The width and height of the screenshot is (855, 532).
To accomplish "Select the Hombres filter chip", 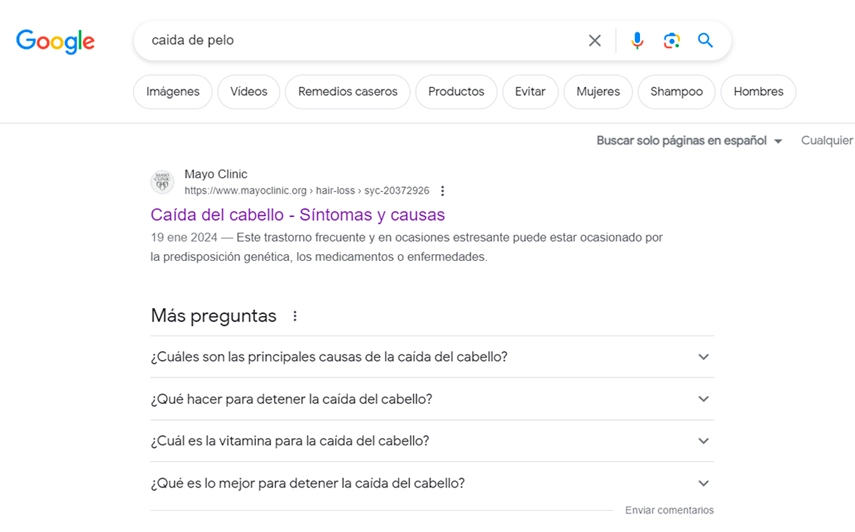I will pyautogui.click(x=758, y=92).
